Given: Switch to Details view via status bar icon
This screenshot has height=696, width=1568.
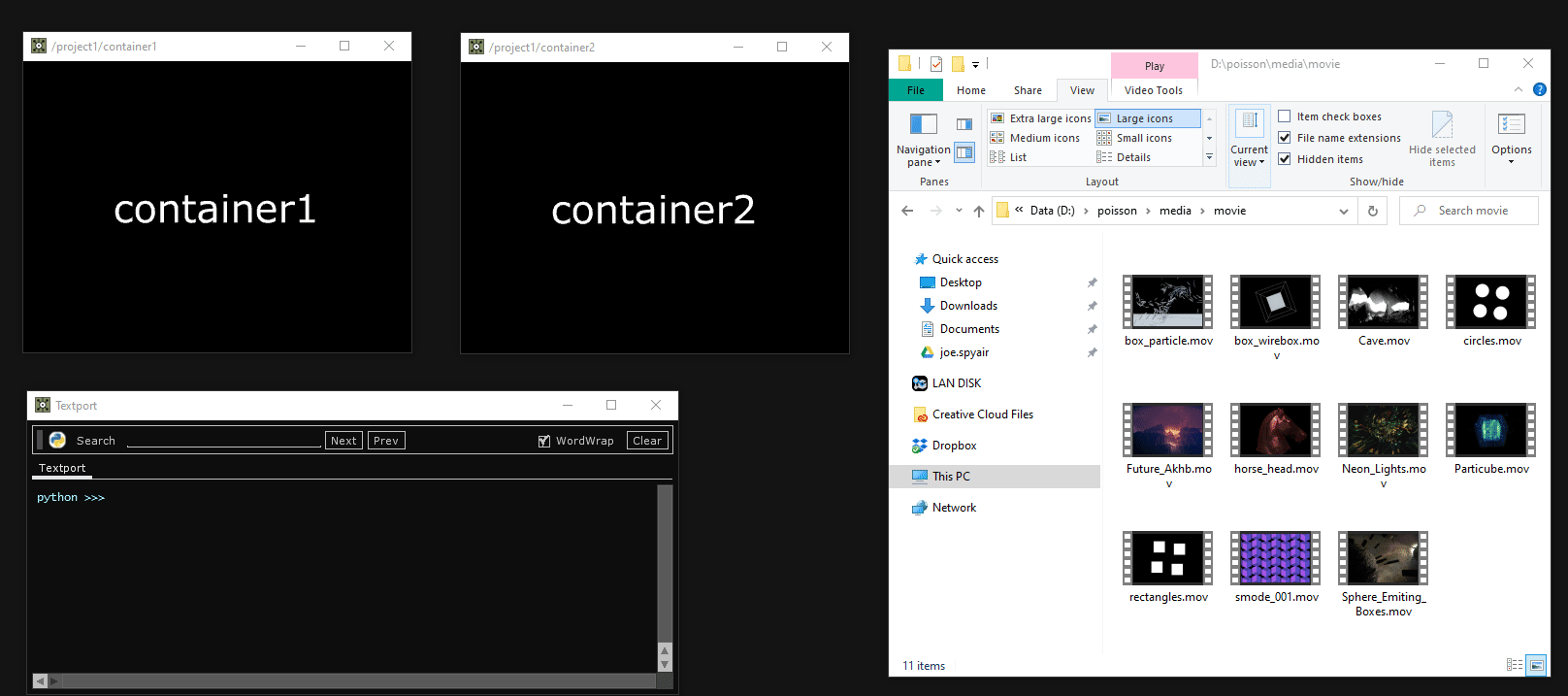Looking at the screenshot, I should [x=1514, y=665].
